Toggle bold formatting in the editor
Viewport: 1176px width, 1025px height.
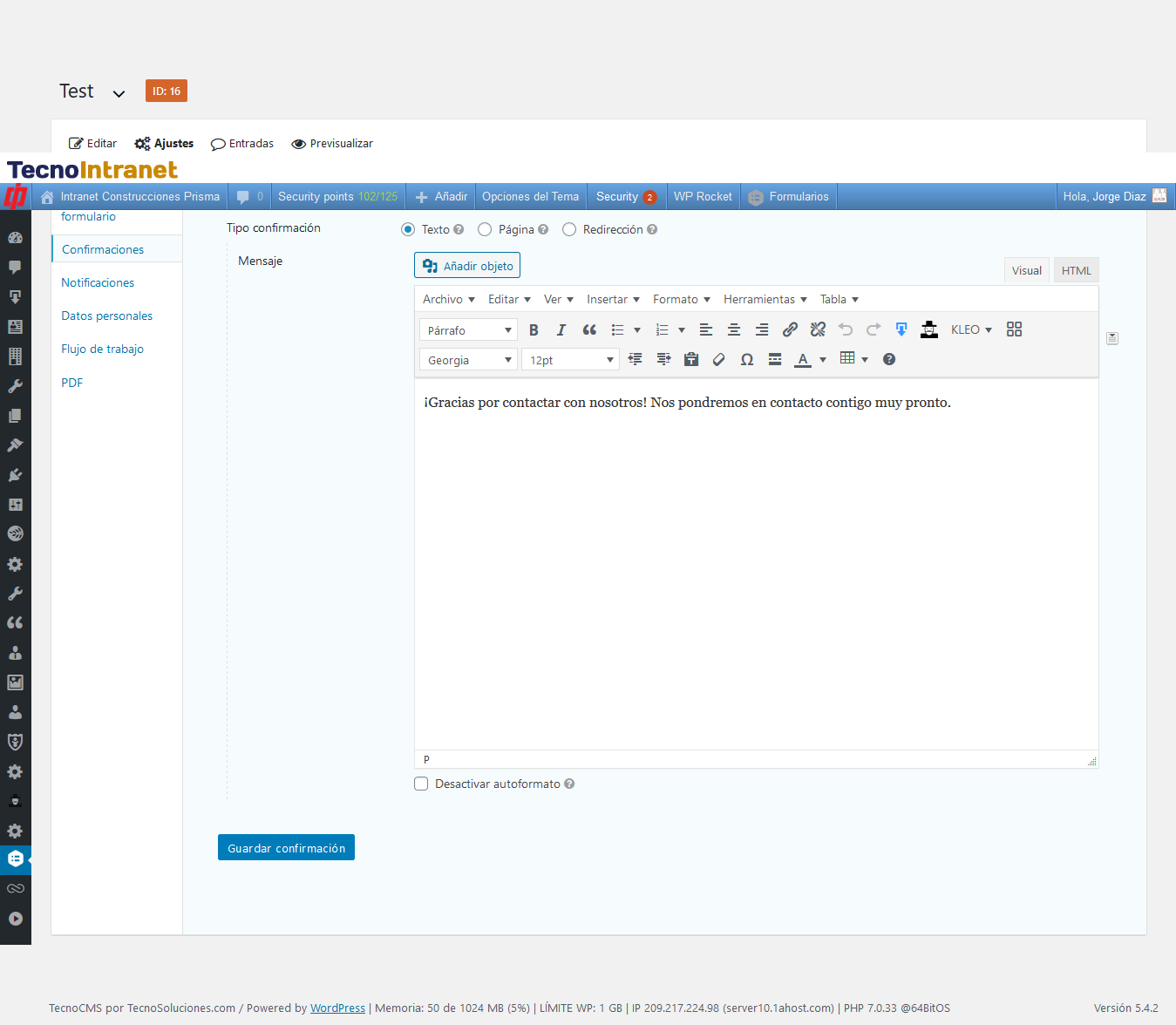(x=534, y=330)
